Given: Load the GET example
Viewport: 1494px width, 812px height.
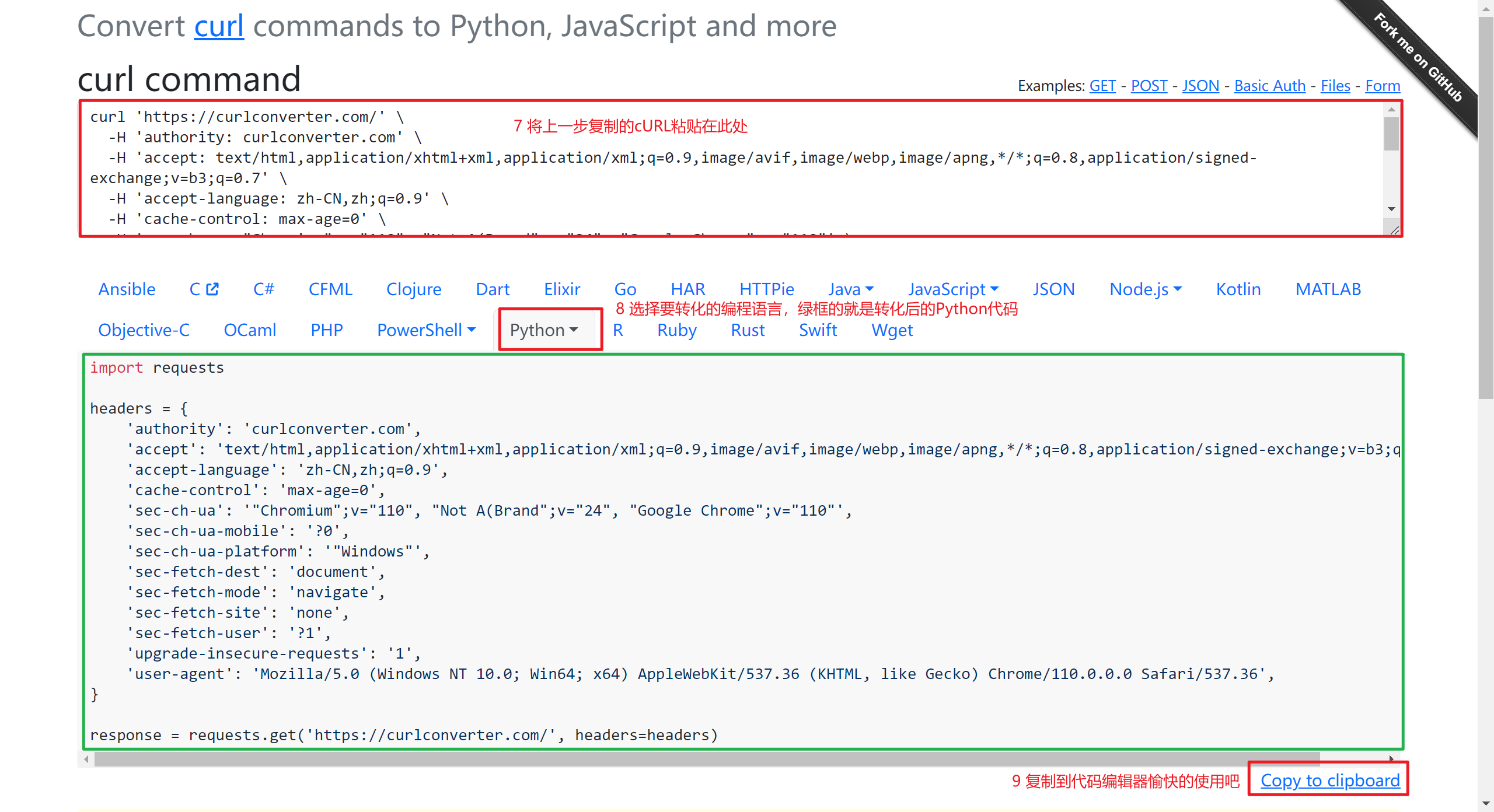Looking at the screenshot, I should point(1102,86).
